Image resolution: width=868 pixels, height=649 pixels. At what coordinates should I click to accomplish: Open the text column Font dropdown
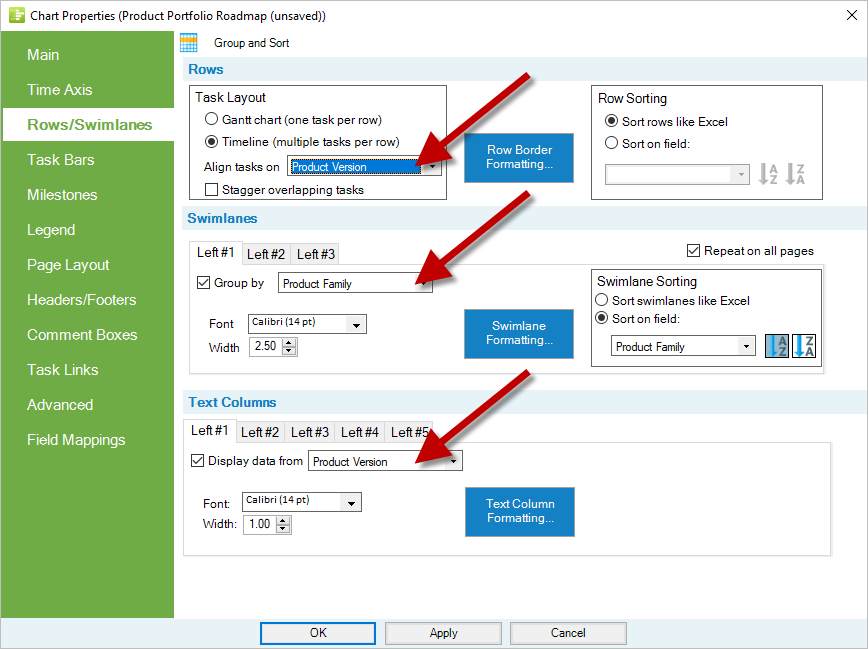click(x=302, y=502)
